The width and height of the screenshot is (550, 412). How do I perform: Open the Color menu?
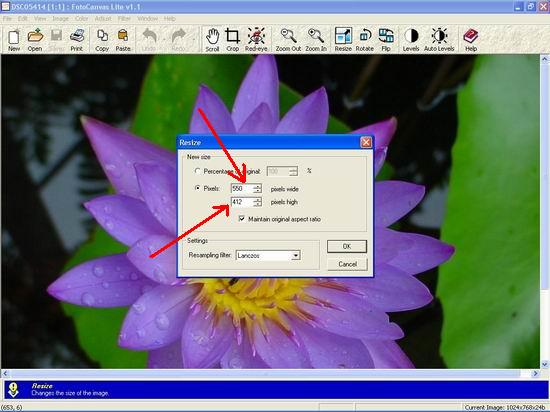(82, 19)
